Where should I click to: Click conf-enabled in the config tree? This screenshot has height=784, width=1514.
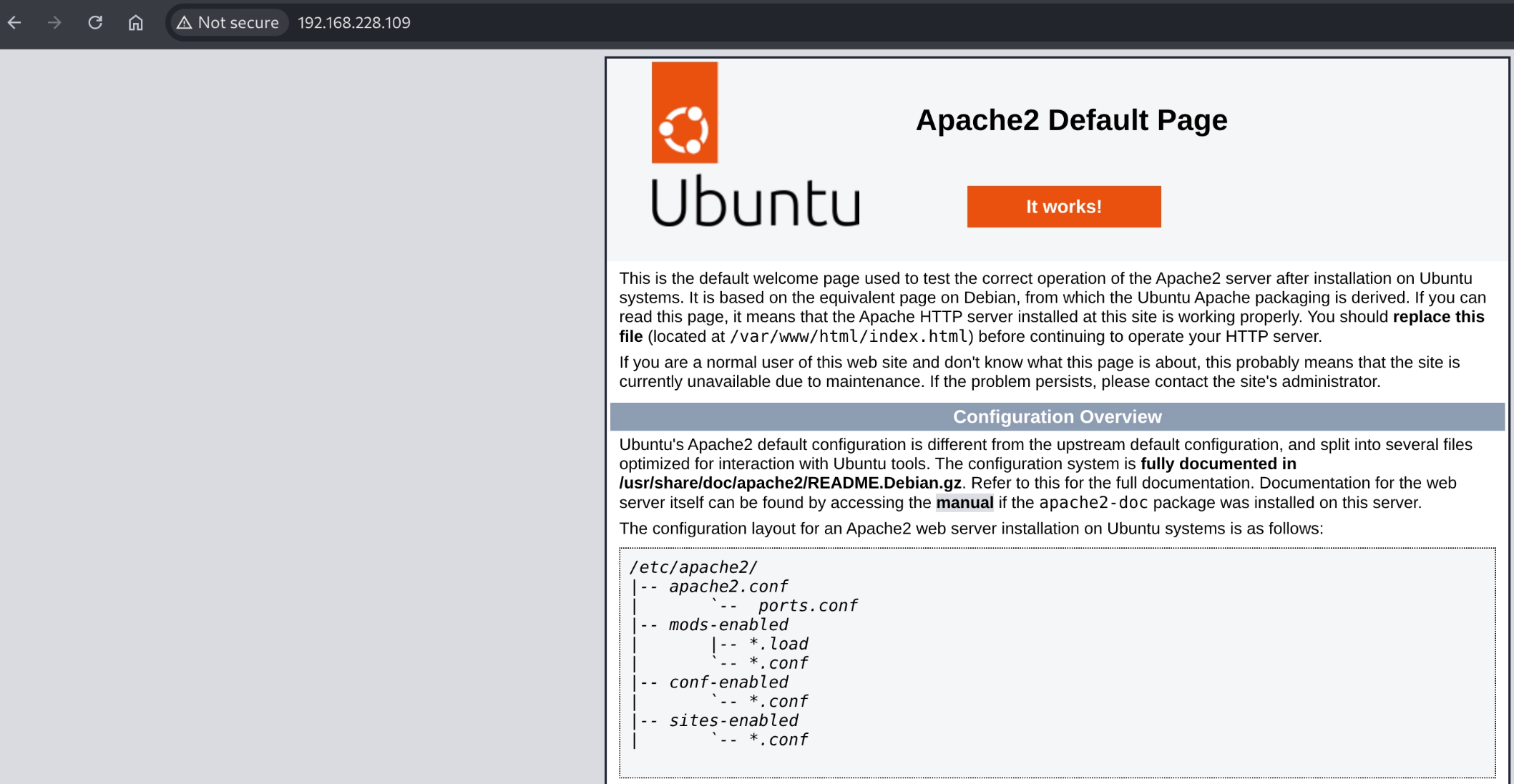(x=728, y=682)
